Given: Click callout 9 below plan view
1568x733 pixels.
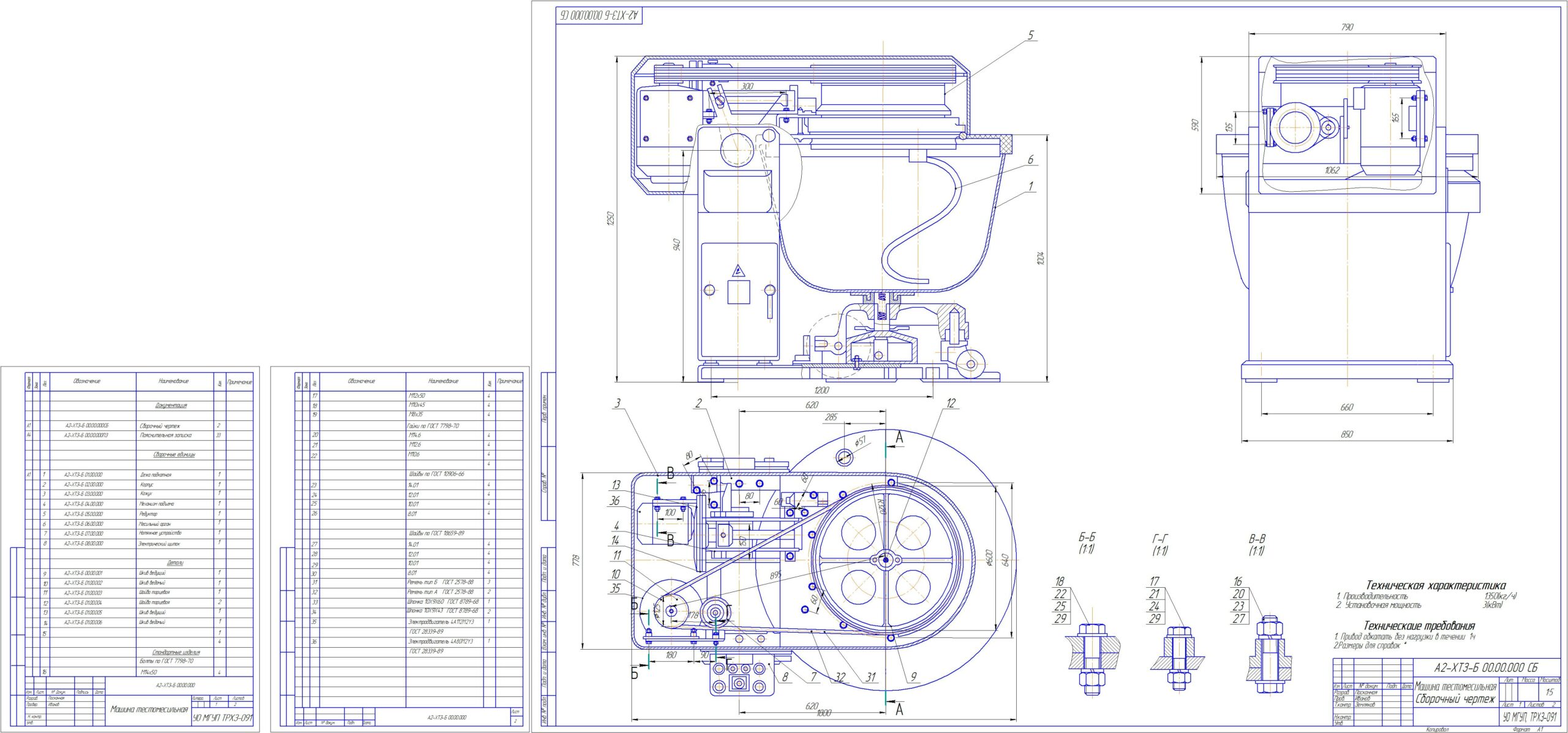Looking at the screenshot, I should point(913,677).
